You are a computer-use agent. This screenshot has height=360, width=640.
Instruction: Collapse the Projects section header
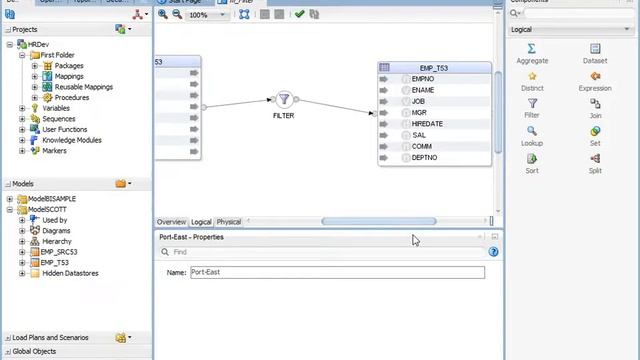coord(8,30)
